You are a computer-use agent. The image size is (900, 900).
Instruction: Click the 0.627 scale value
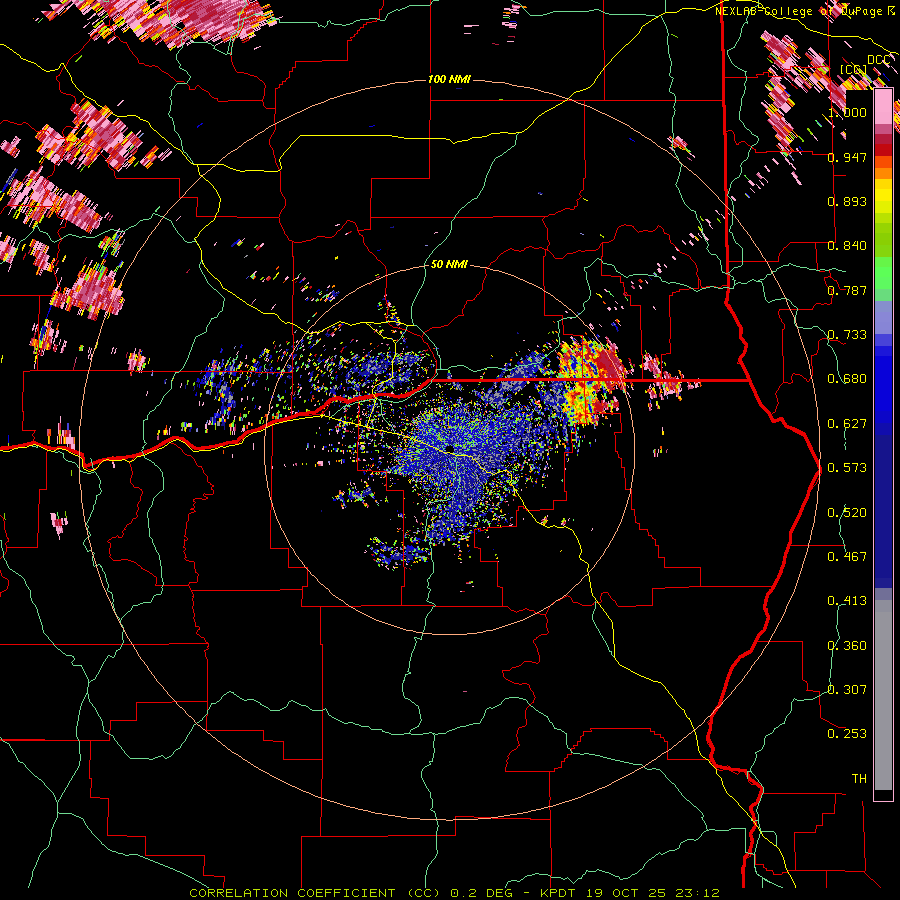pyautogui.click(x=847, y=424)
